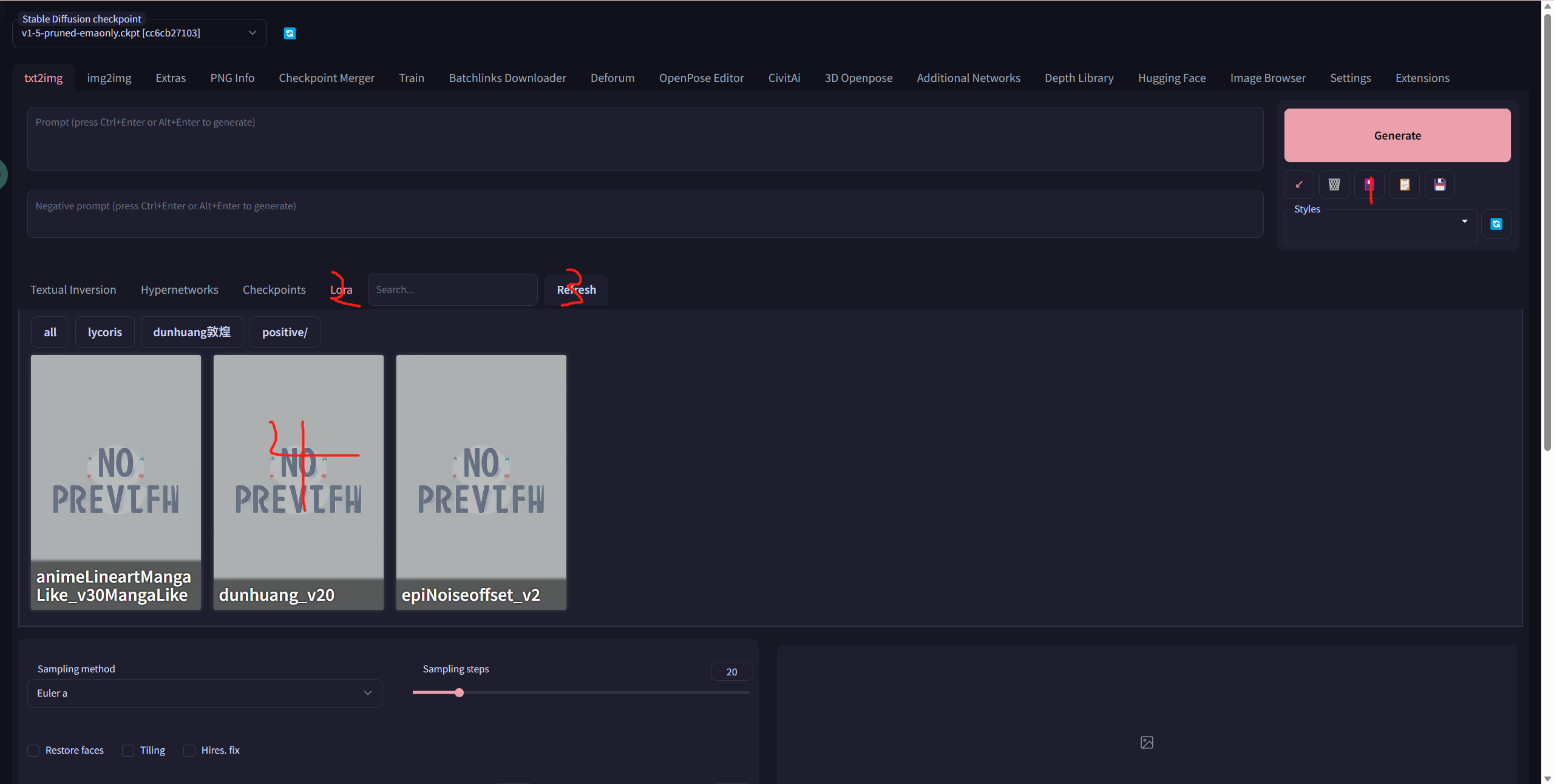Click the arrow icon to read last generation parameters
This screenshot has width=1554, height=784.
1299,184
